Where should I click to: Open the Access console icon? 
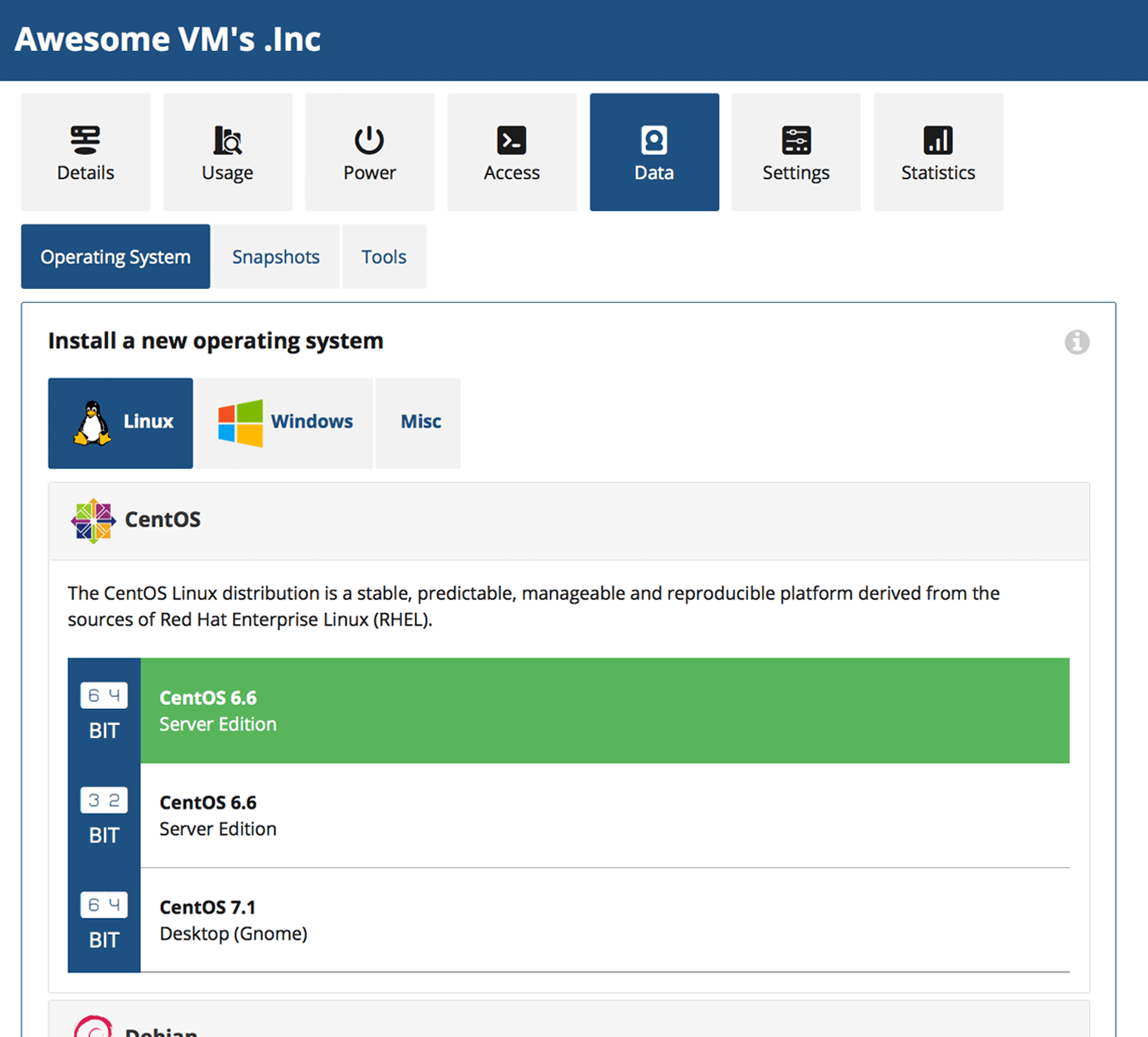(x=511, y=153)
